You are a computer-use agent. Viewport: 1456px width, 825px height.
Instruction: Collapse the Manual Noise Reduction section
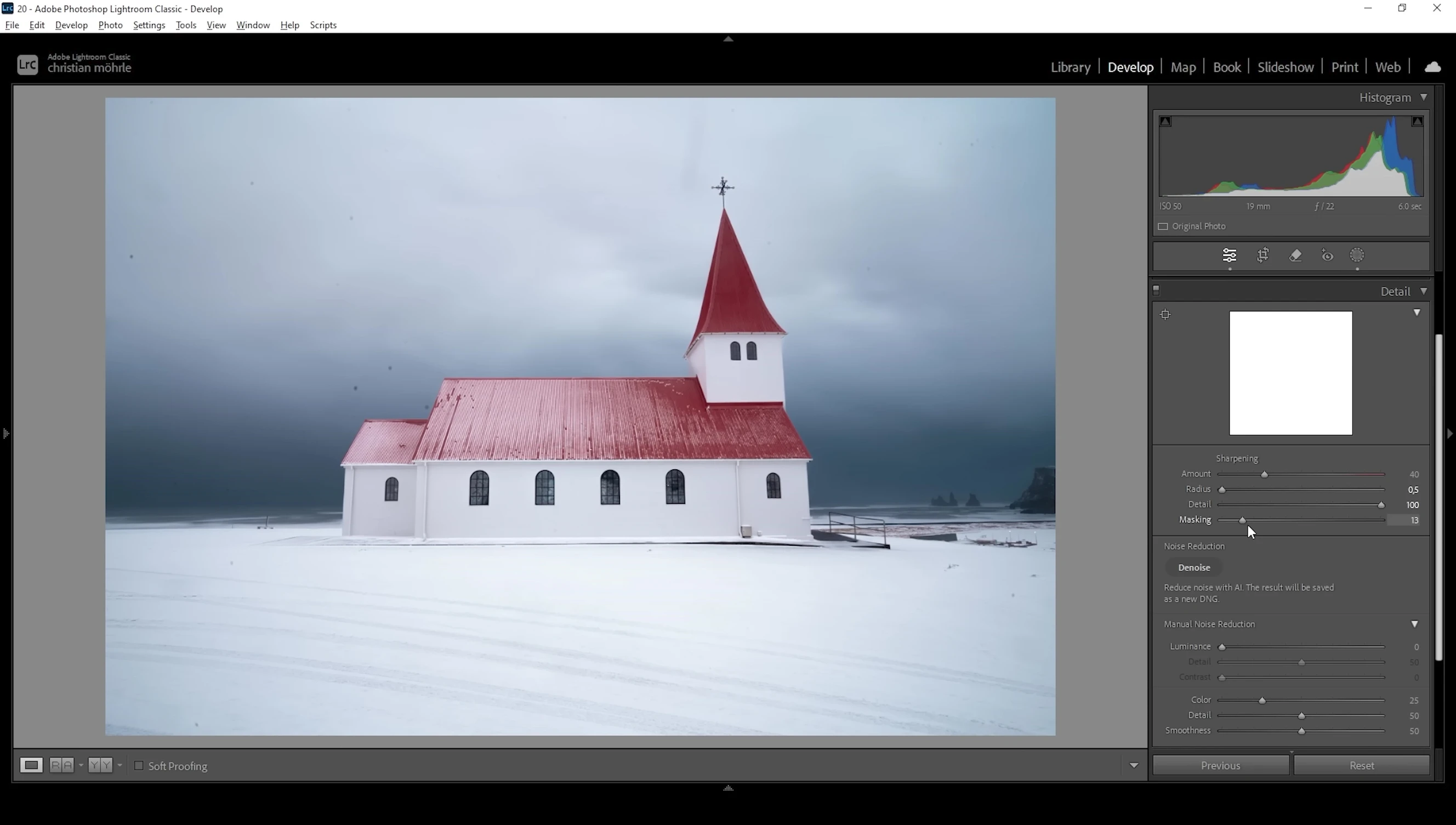(x=1414, y=624)
